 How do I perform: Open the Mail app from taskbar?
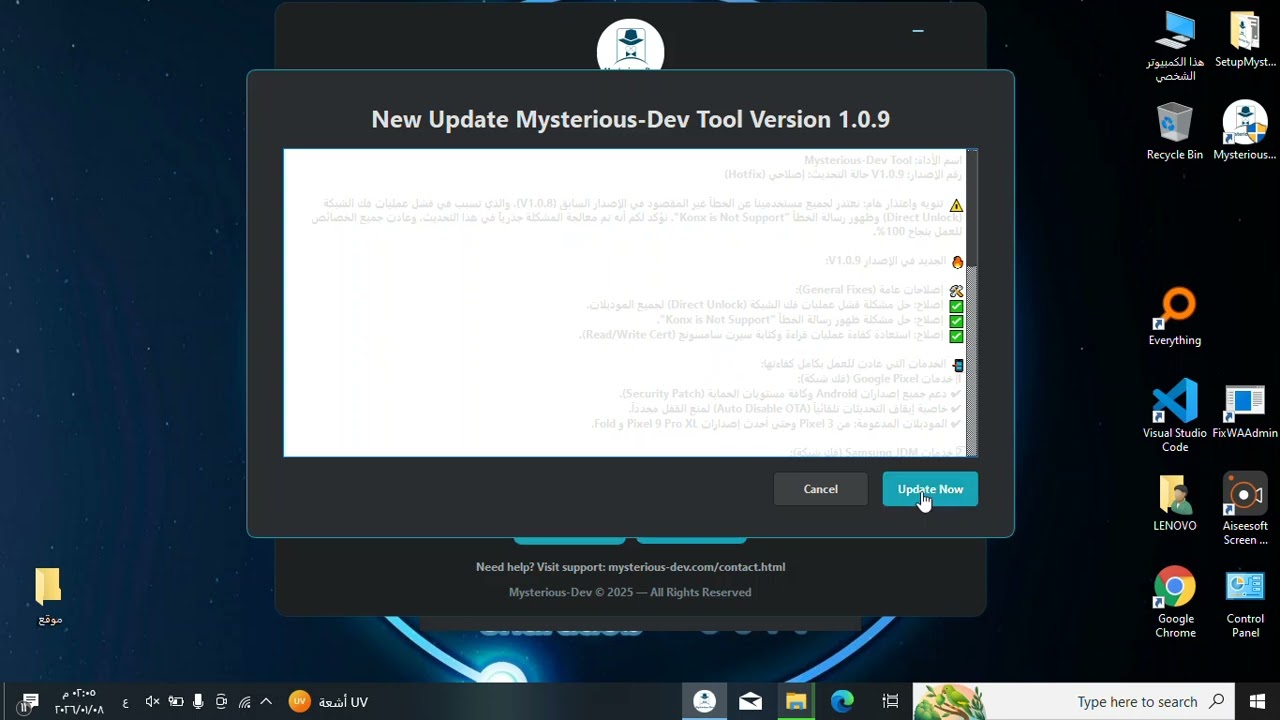(750, 701)
